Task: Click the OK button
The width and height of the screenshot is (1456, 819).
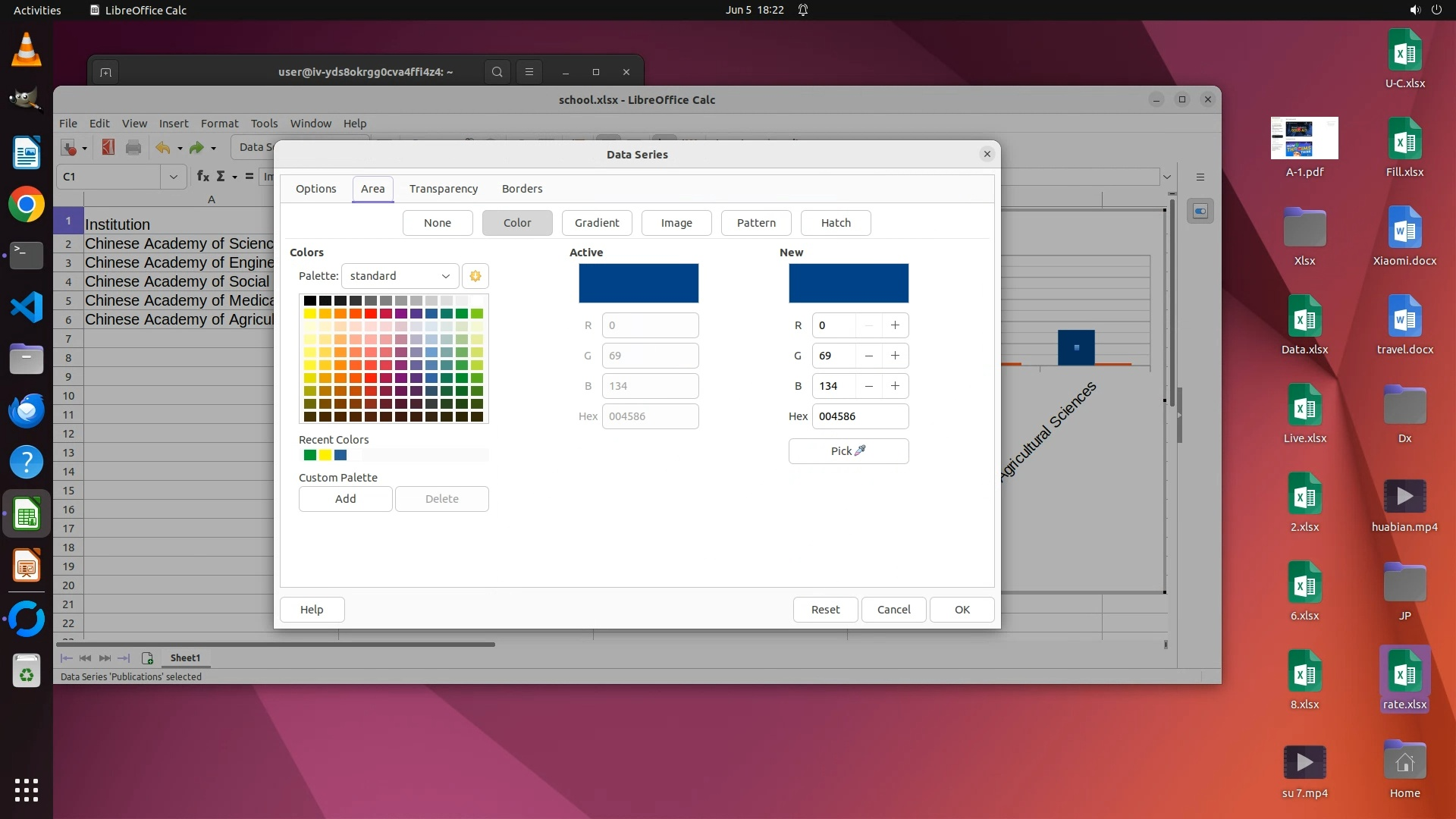Action: 962,610
